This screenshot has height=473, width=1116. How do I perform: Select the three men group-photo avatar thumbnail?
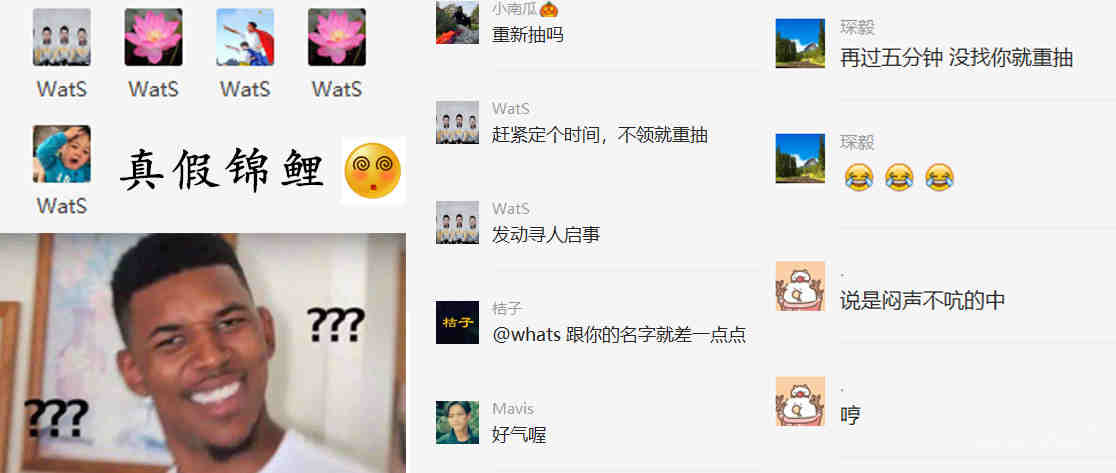tap(61, 37)
